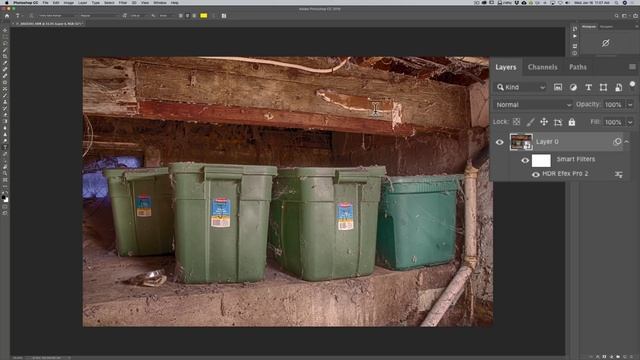Open the Opacity slider dropdown arrow
This screenshot has width=640, height=360.
point(630,105)
